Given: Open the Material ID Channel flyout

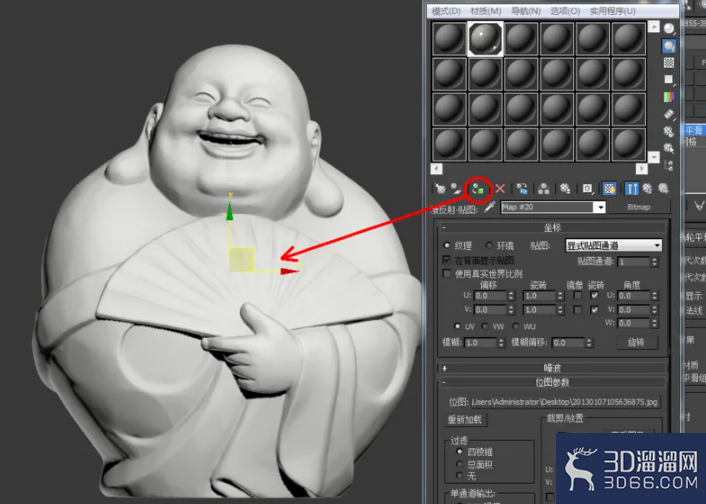Looking at the screenshot, I should tap(587, 189).
